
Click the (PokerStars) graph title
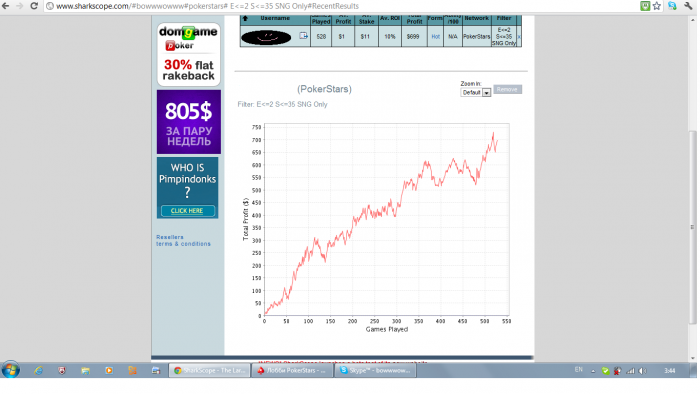[324, 89]
